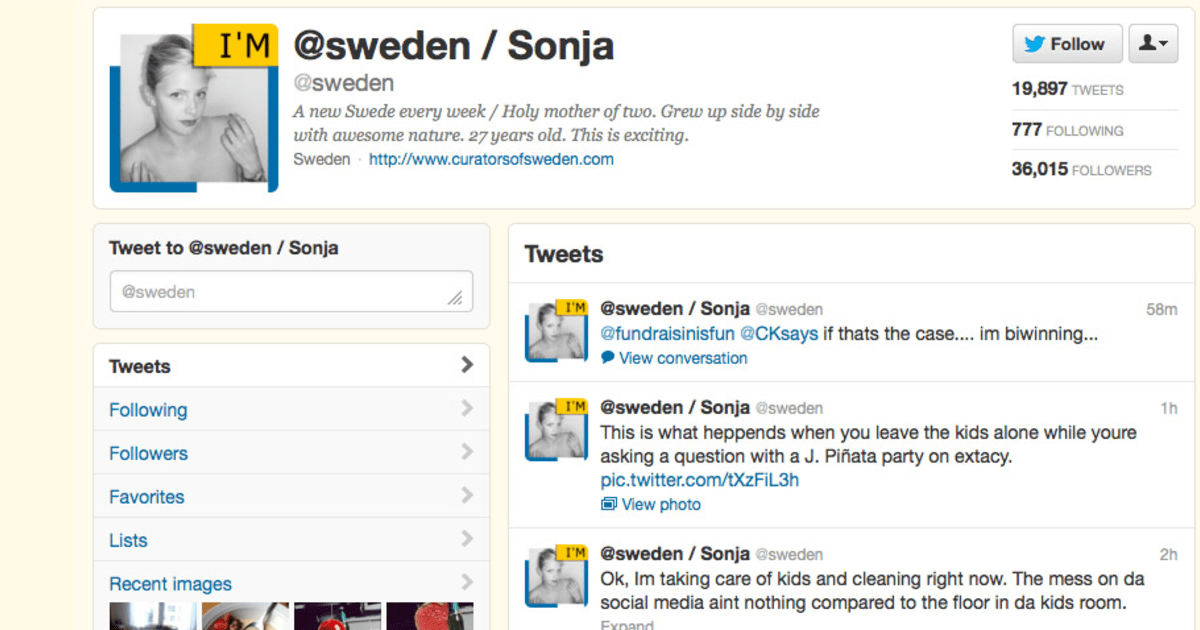The width and height of the screenshot is (1200, 630).
Task: Open the curatorsofsweden.com profile link
Action: 490,159
